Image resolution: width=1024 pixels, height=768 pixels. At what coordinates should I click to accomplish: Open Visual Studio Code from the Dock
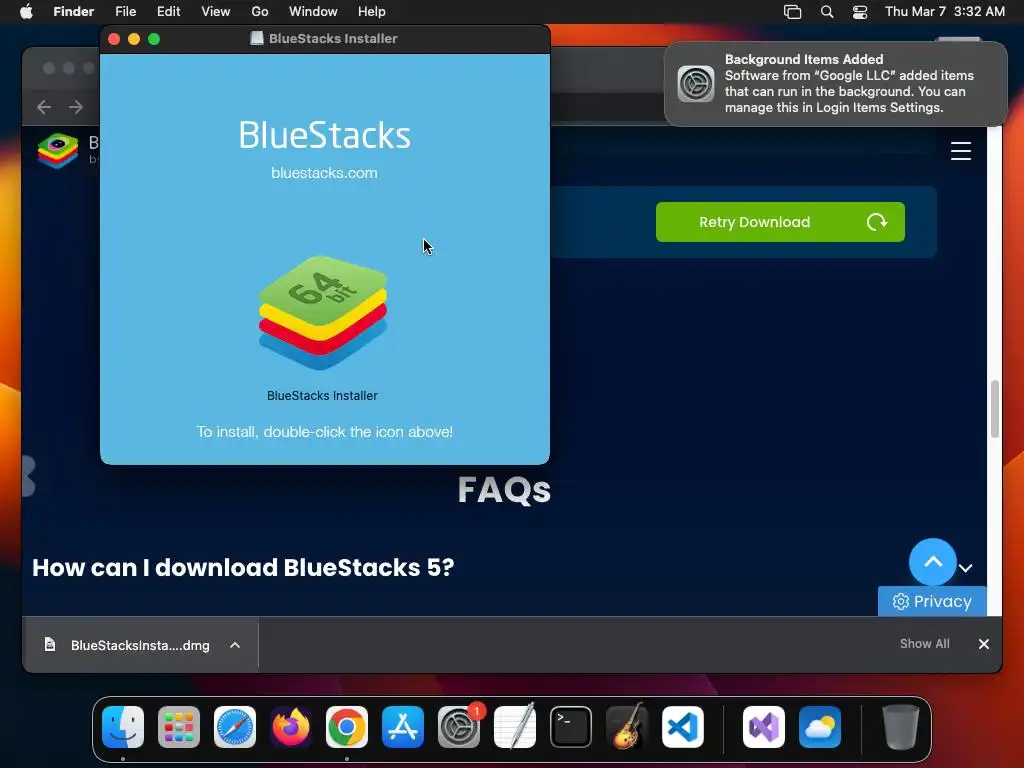point(682,727)
